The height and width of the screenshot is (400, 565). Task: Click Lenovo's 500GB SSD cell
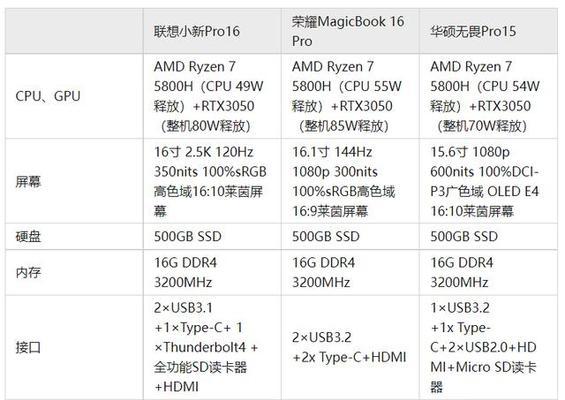point(212,236)
